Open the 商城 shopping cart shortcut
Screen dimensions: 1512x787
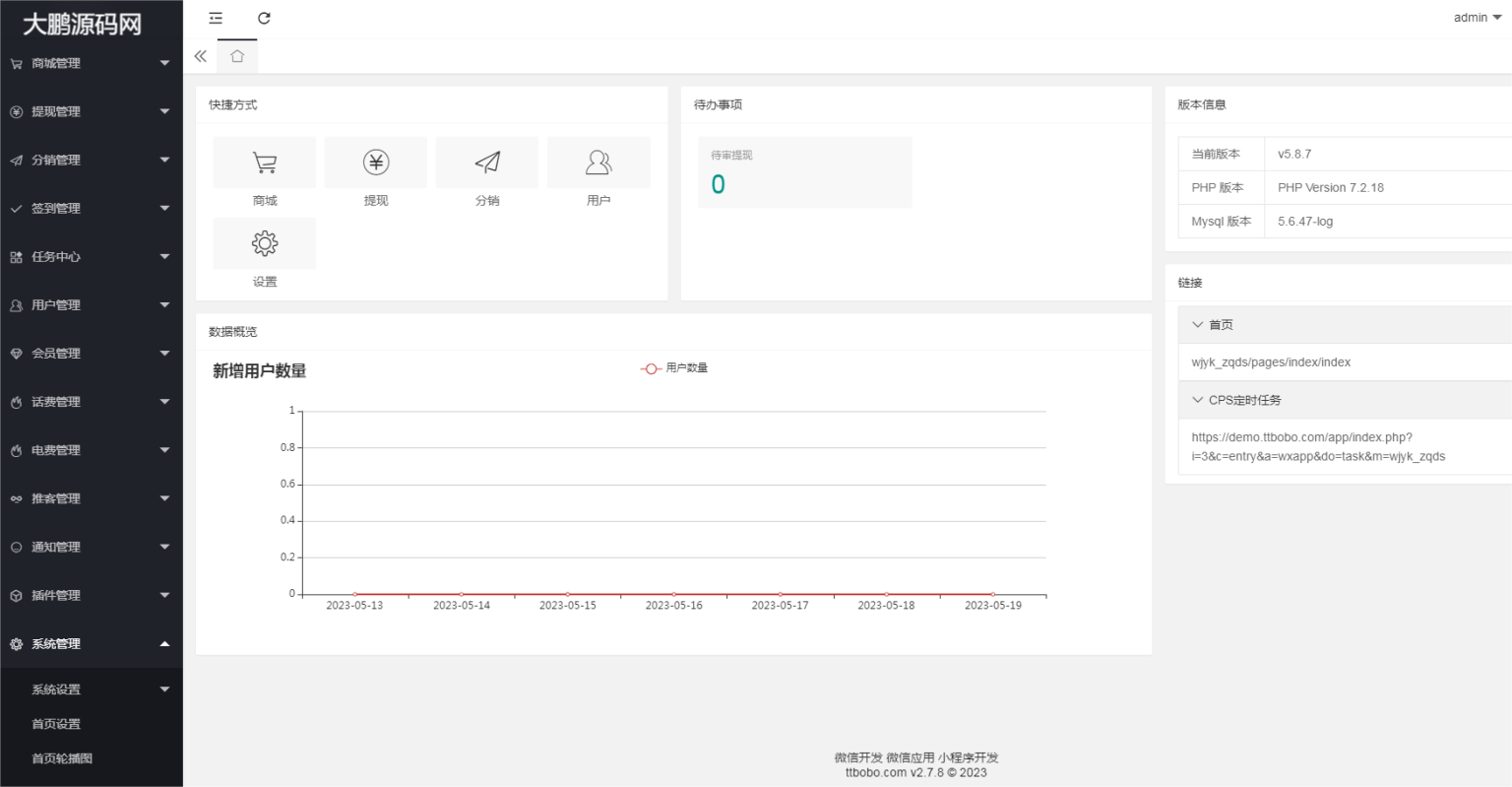pyautogui.click(x=264, y=164)
